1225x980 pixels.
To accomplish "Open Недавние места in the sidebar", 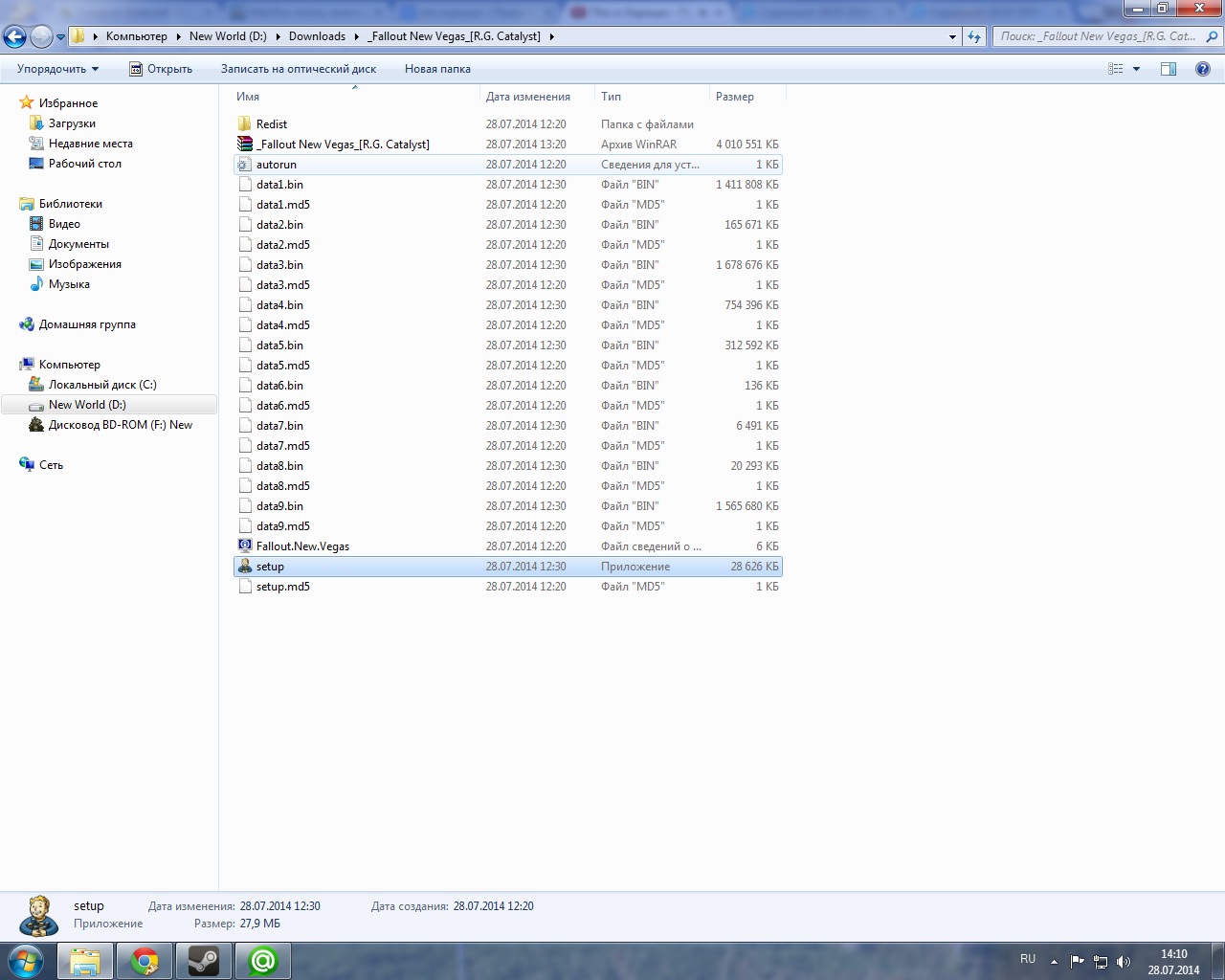I will (91, 144).
